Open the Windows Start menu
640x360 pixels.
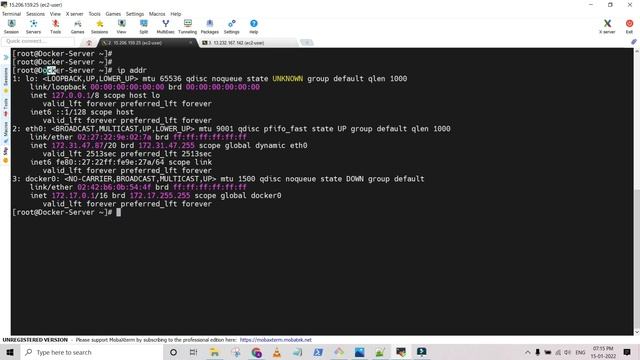click(x=10, y=352)
